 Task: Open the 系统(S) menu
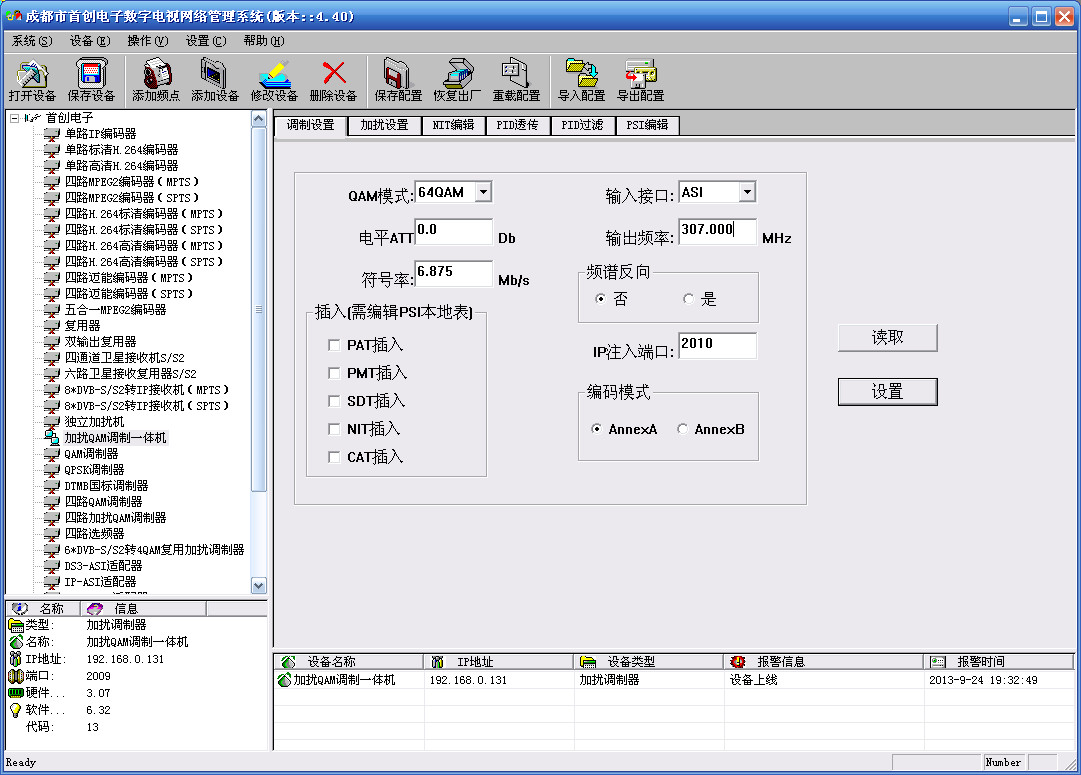point(32,41)
